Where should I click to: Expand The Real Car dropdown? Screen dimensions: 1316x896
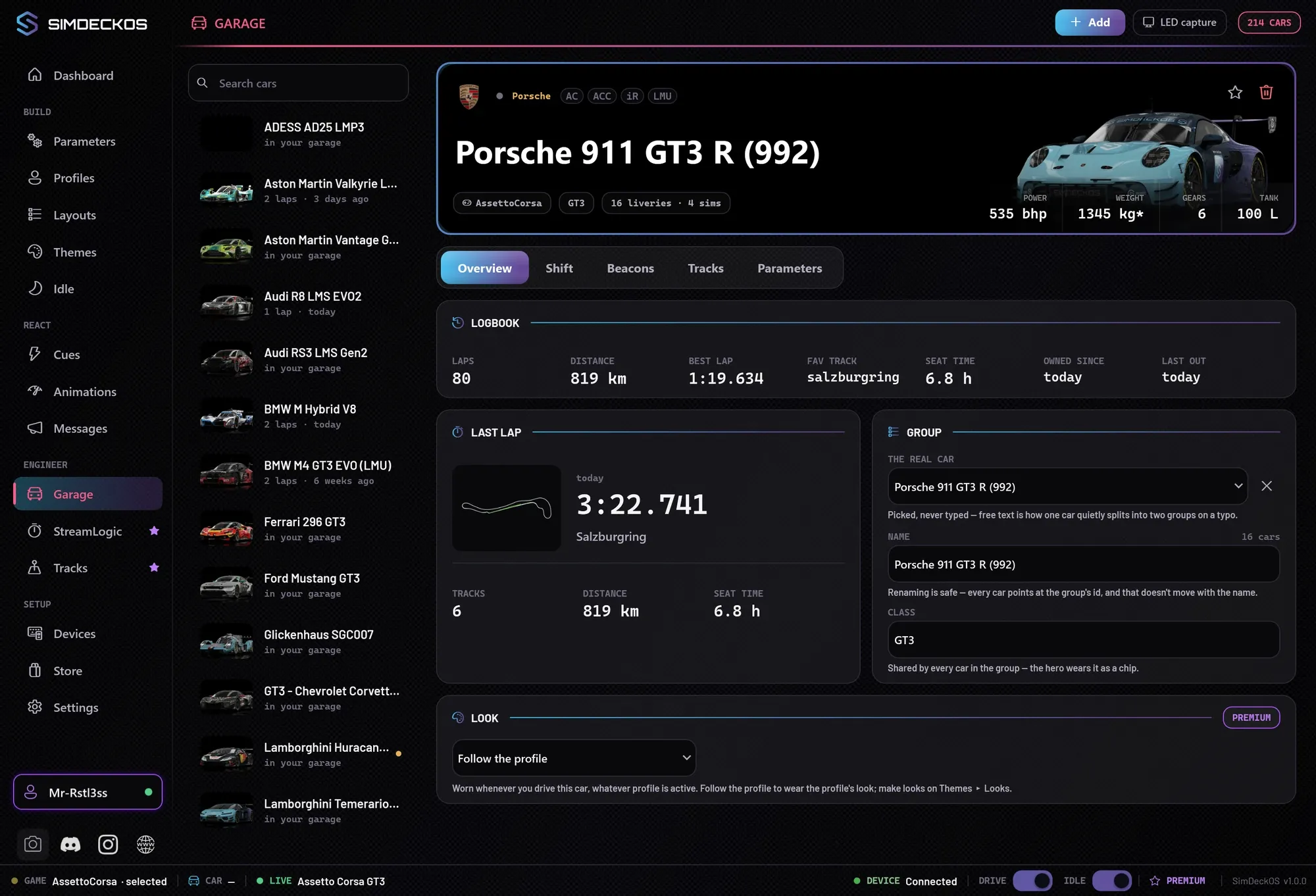[x=1067, y=486]
